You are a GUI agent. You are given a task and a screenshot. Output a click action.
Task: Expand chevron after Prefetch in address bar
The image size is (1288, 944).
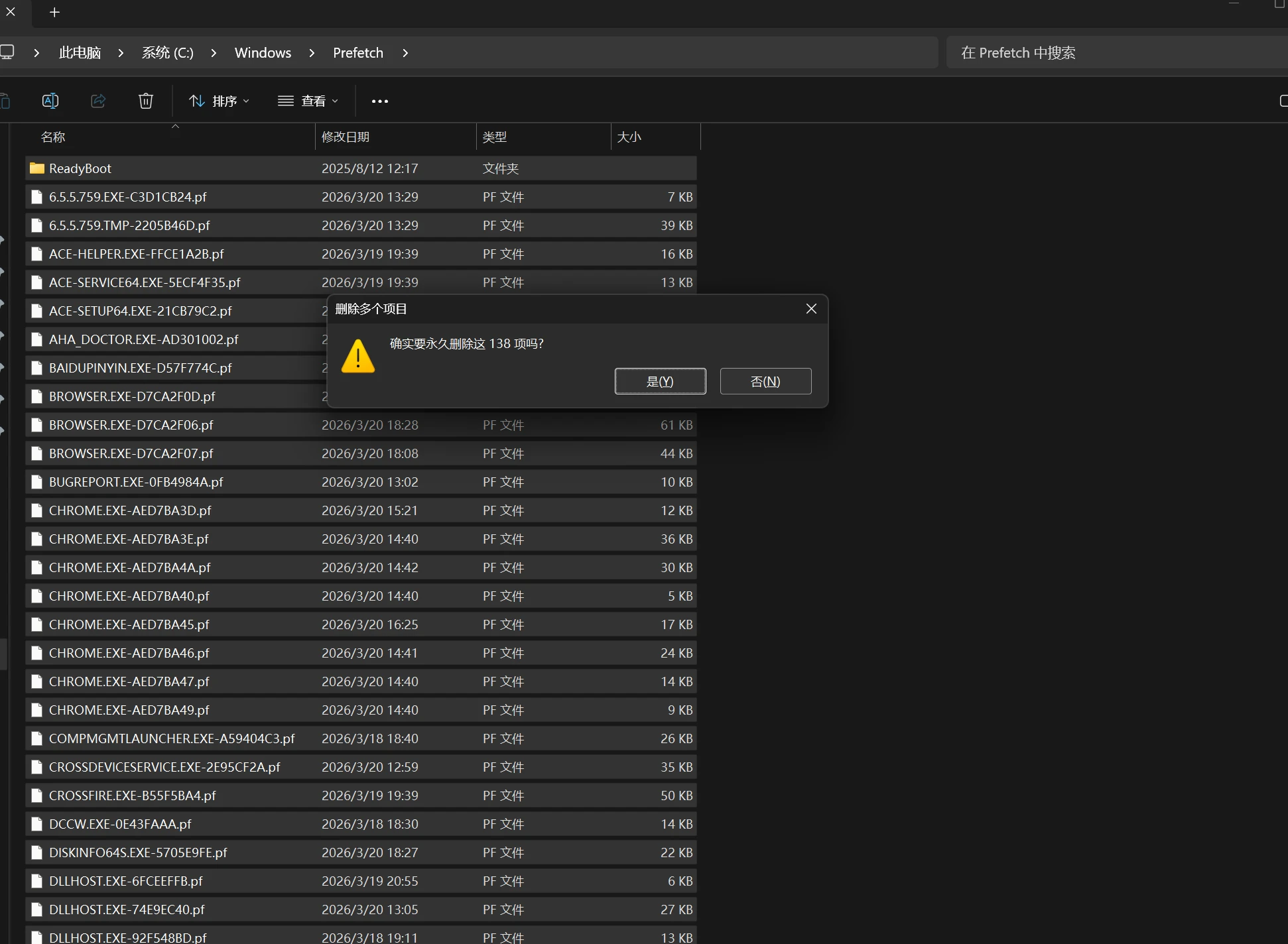point(405,53)
